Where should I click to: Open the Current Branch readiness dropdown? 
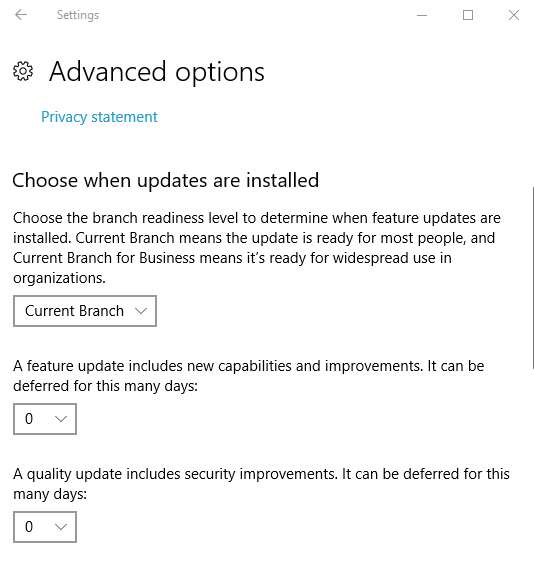click(85, 311)
